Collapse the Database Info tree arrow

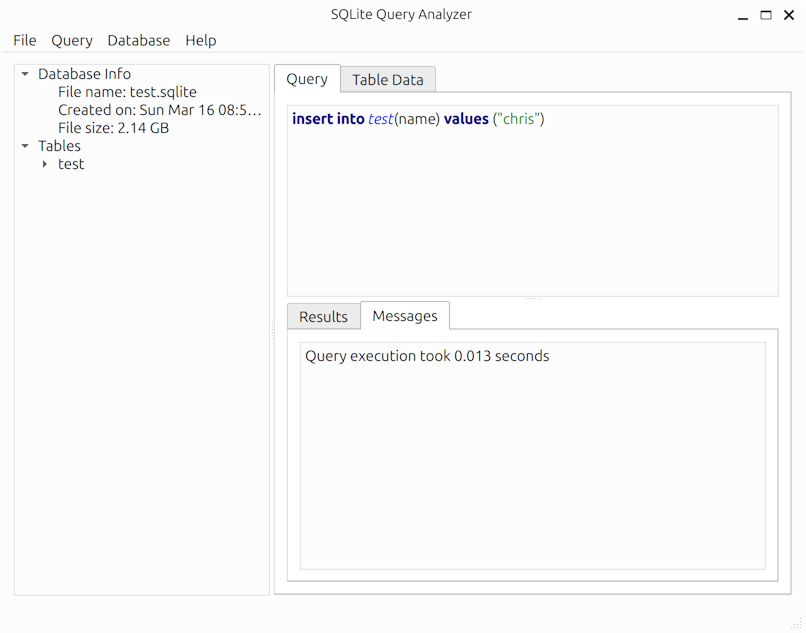26,74
